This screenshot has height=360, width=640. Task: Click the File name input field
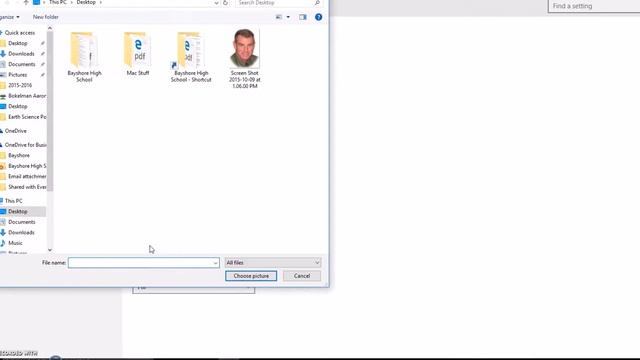[144, 263]
